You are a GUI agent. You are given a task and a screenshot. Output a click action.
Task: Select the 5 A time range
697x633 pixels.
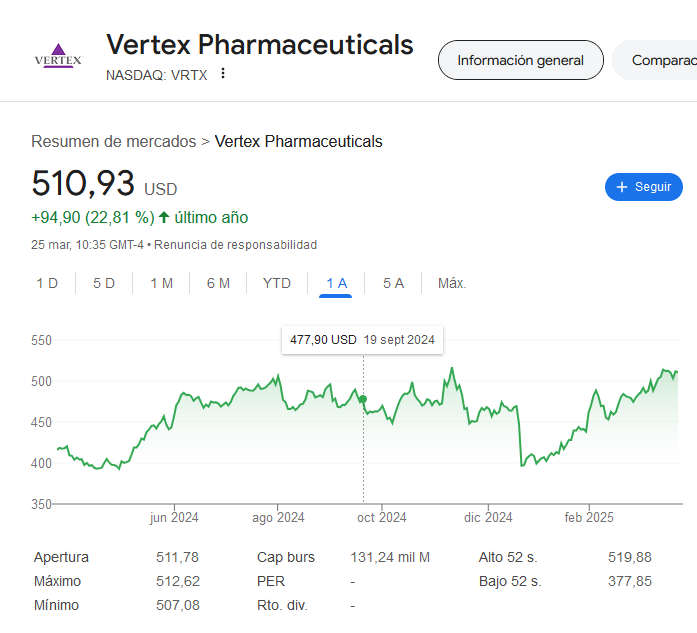point(393,283)
